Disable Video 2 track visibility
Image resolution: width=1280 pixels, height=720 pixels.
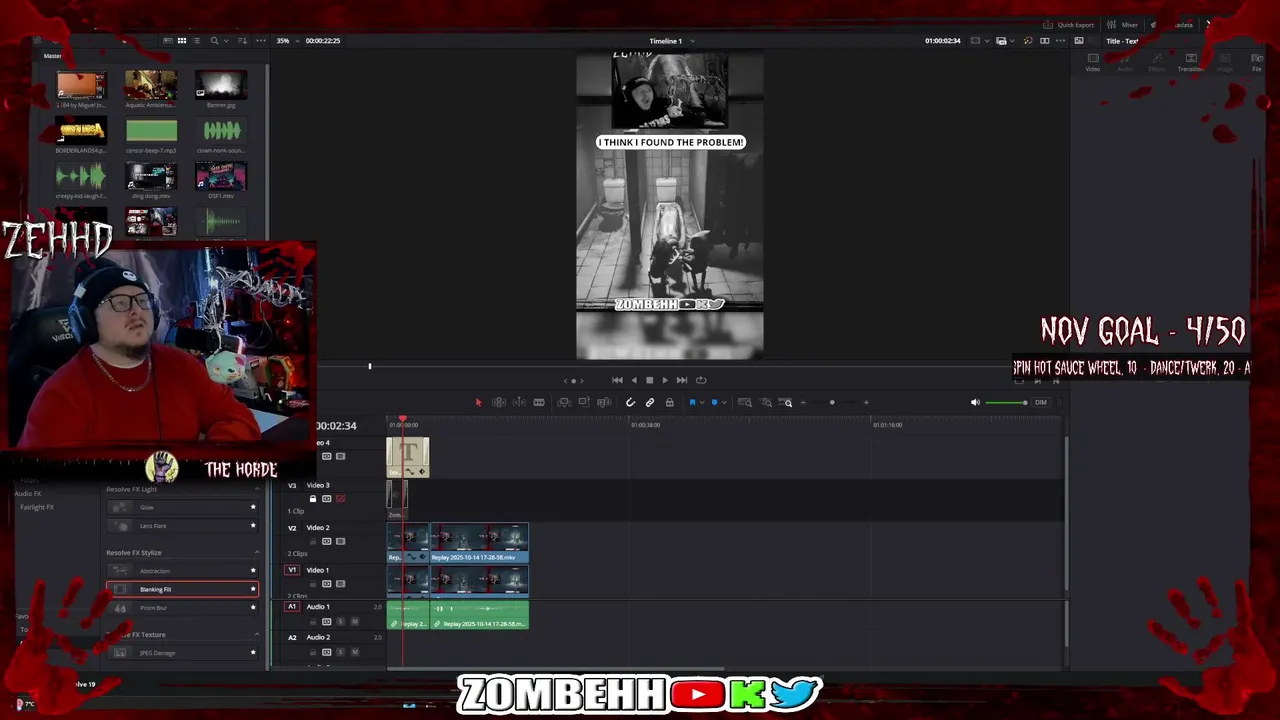pos(340,541)
